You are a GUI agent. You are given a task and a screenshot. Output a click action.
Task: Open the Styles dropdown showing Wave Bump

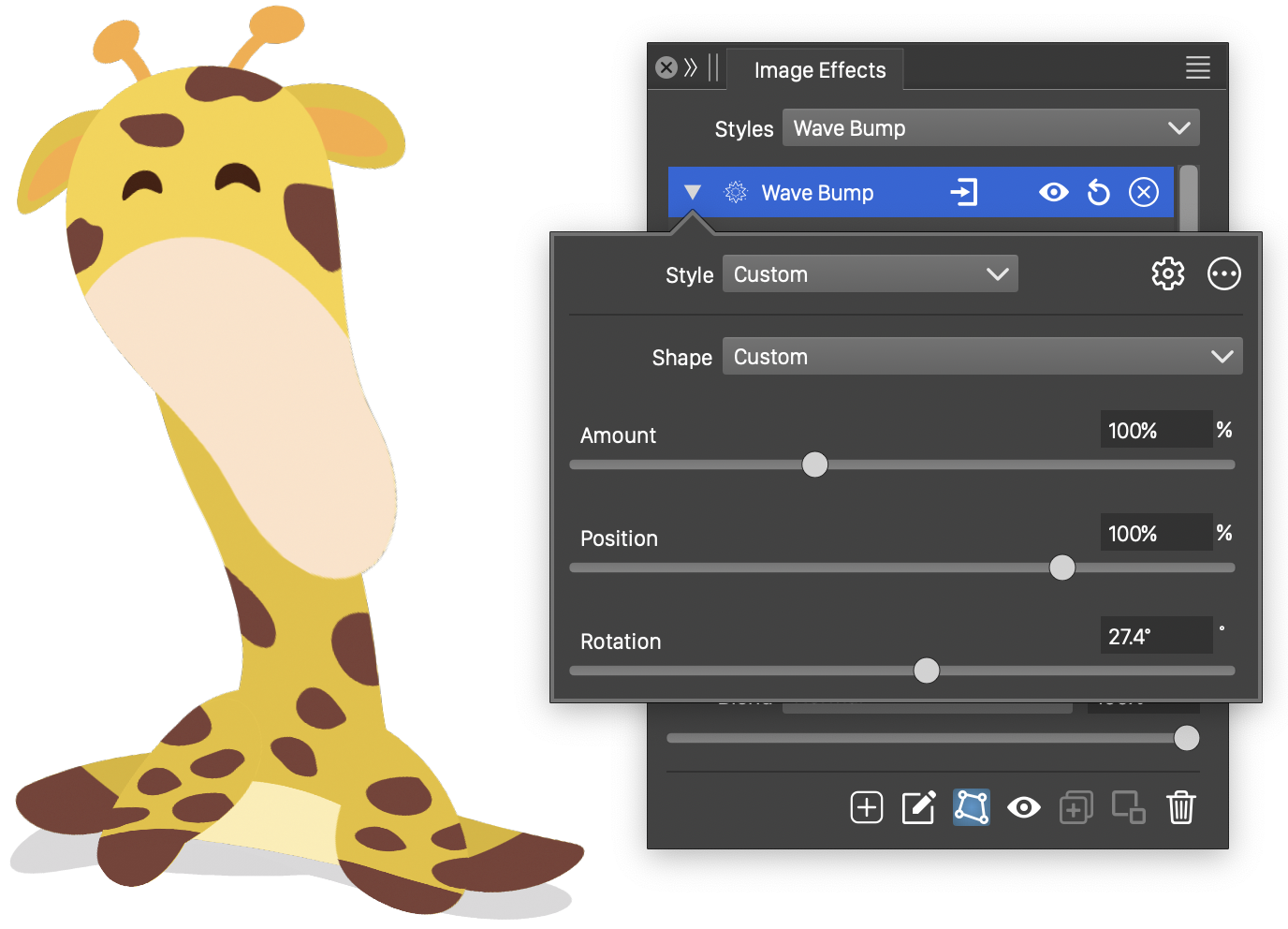[x=990, y=128]
